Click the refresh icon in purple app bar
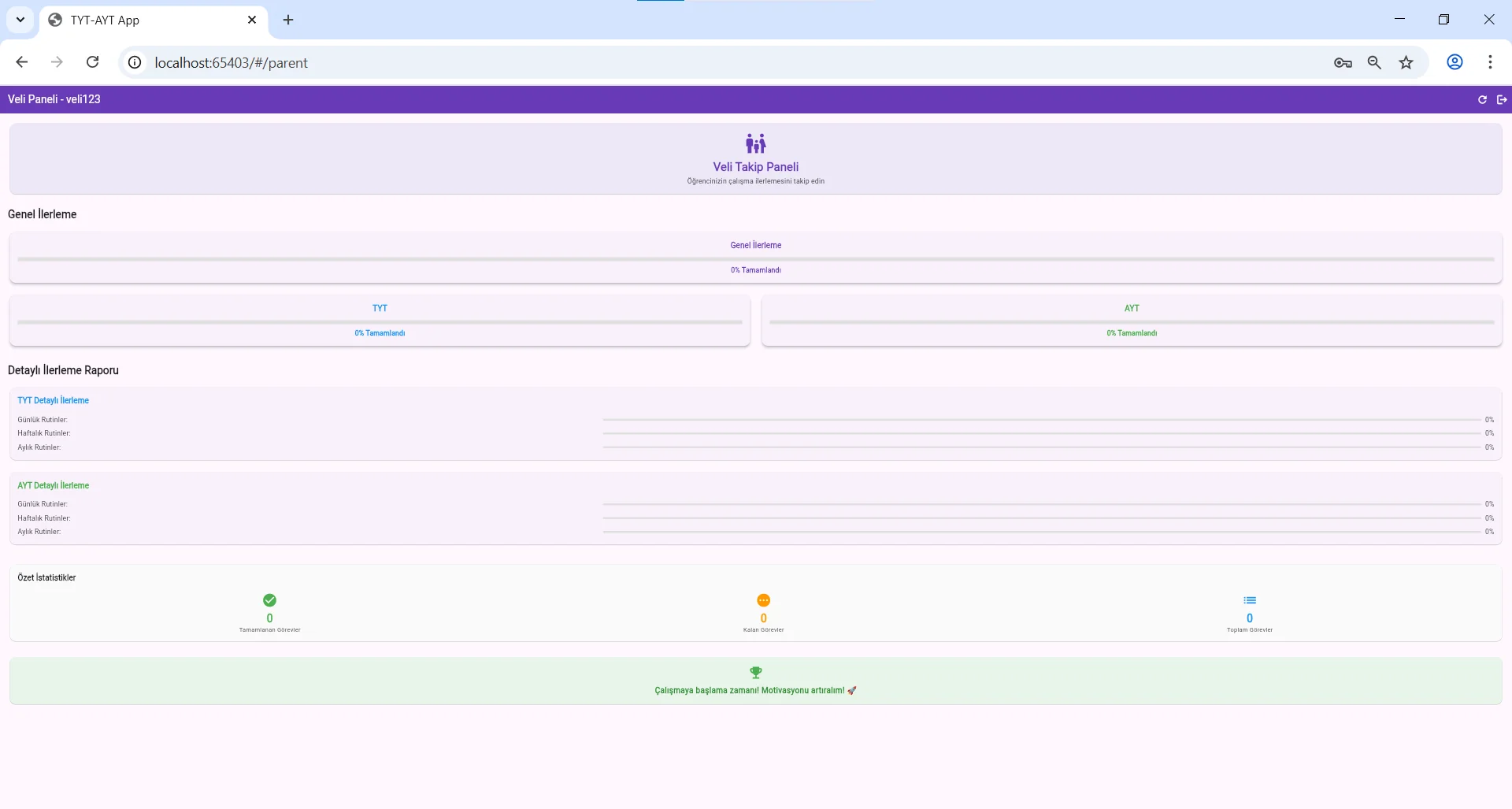Viewport: 1512px width, 809px height. coord(1482,99)
